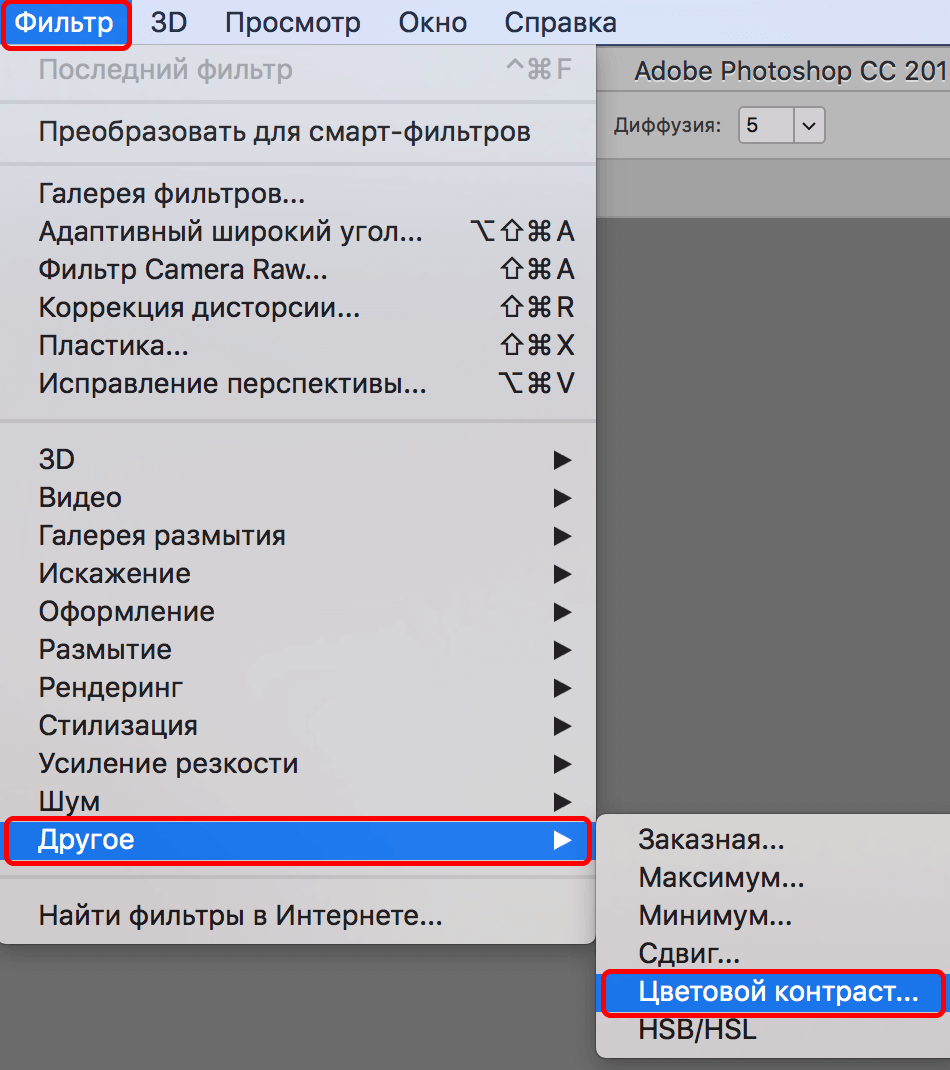Select Цветовой контраст filter
The width and height of the screenshot is (950, 1070).
click(777, 993)
